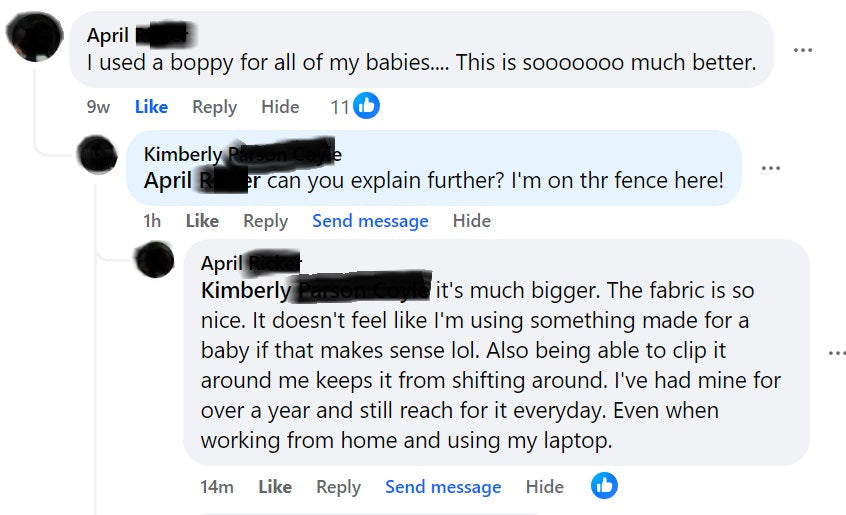846x515 pixels.
Task: Open the options menu on April's top comment
Action: (x=802, y=50)
